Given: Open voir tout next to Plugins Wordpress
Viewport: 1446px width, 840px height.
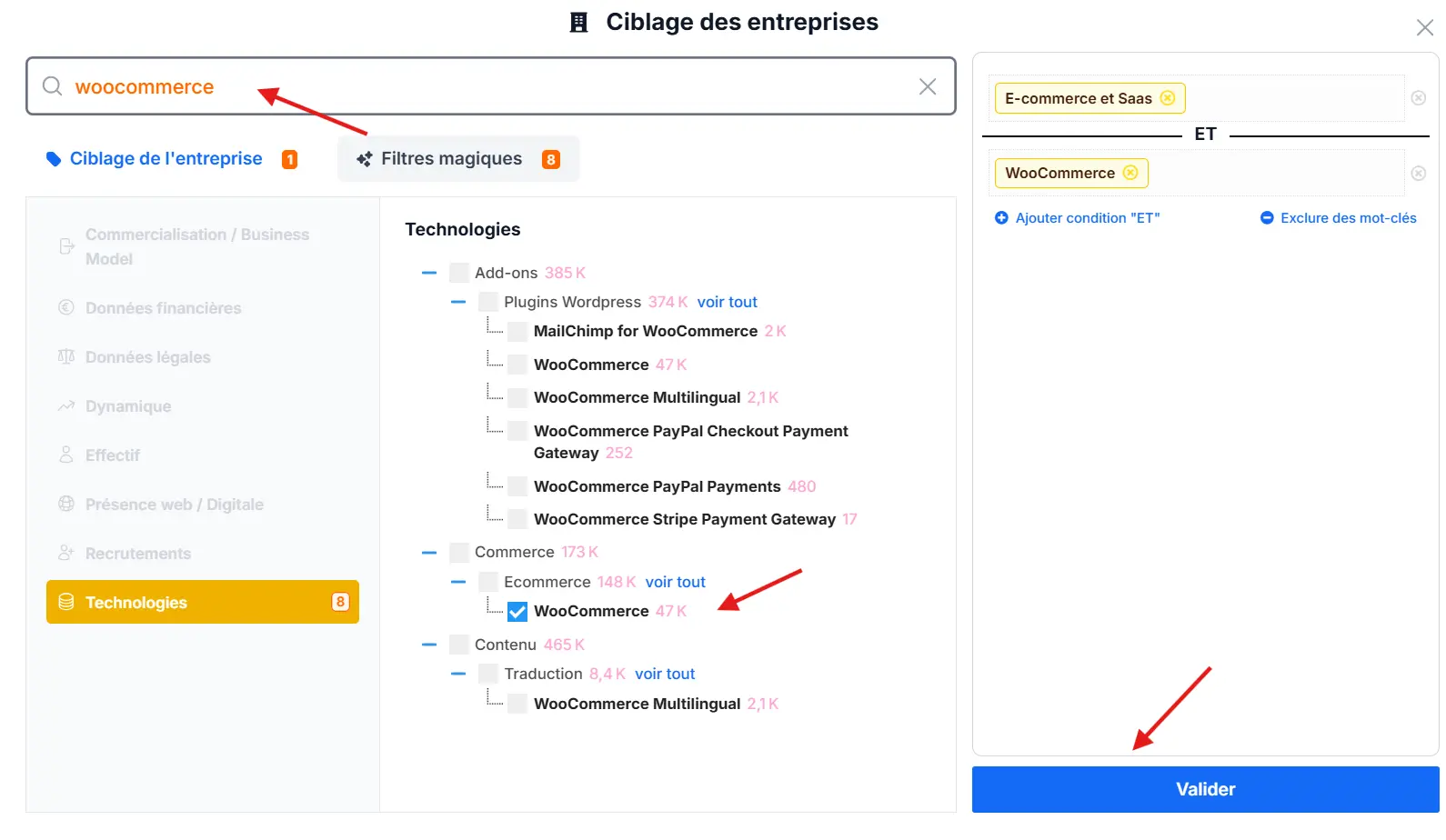Looking at the screenshot, I should 726,301.
